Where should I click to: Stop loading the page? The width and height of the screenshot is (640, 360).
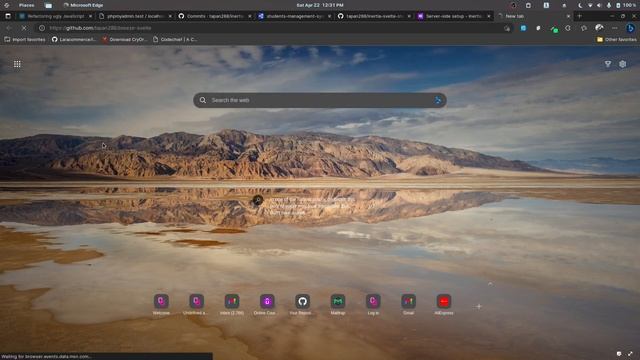coord(24,28)
